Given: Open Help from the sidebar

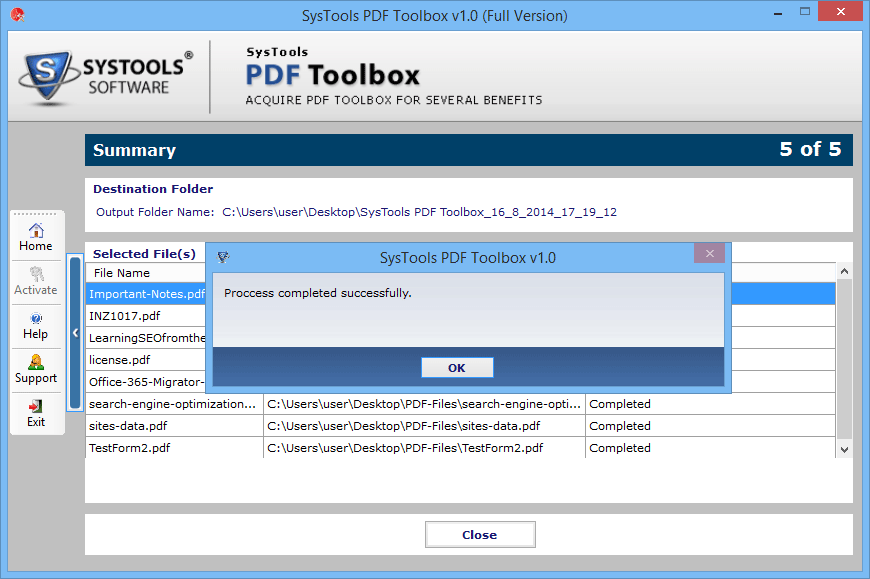Looking at the screenshot, I should (x=36, y=326).
